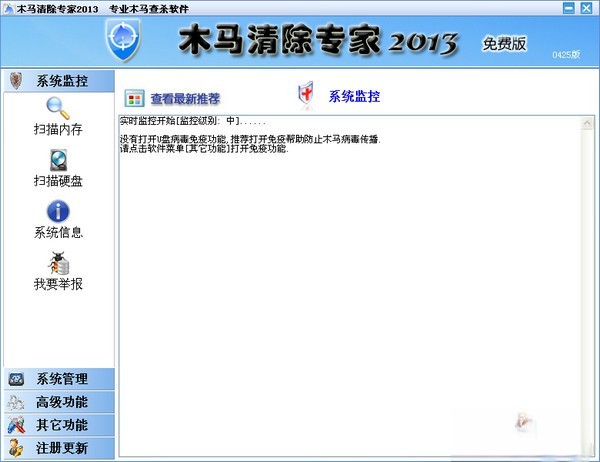The width and height of the screenshot is (600, 462).
Task: Select the 我要举报 label
Action: pyautogui.click(x=58, y=284)
